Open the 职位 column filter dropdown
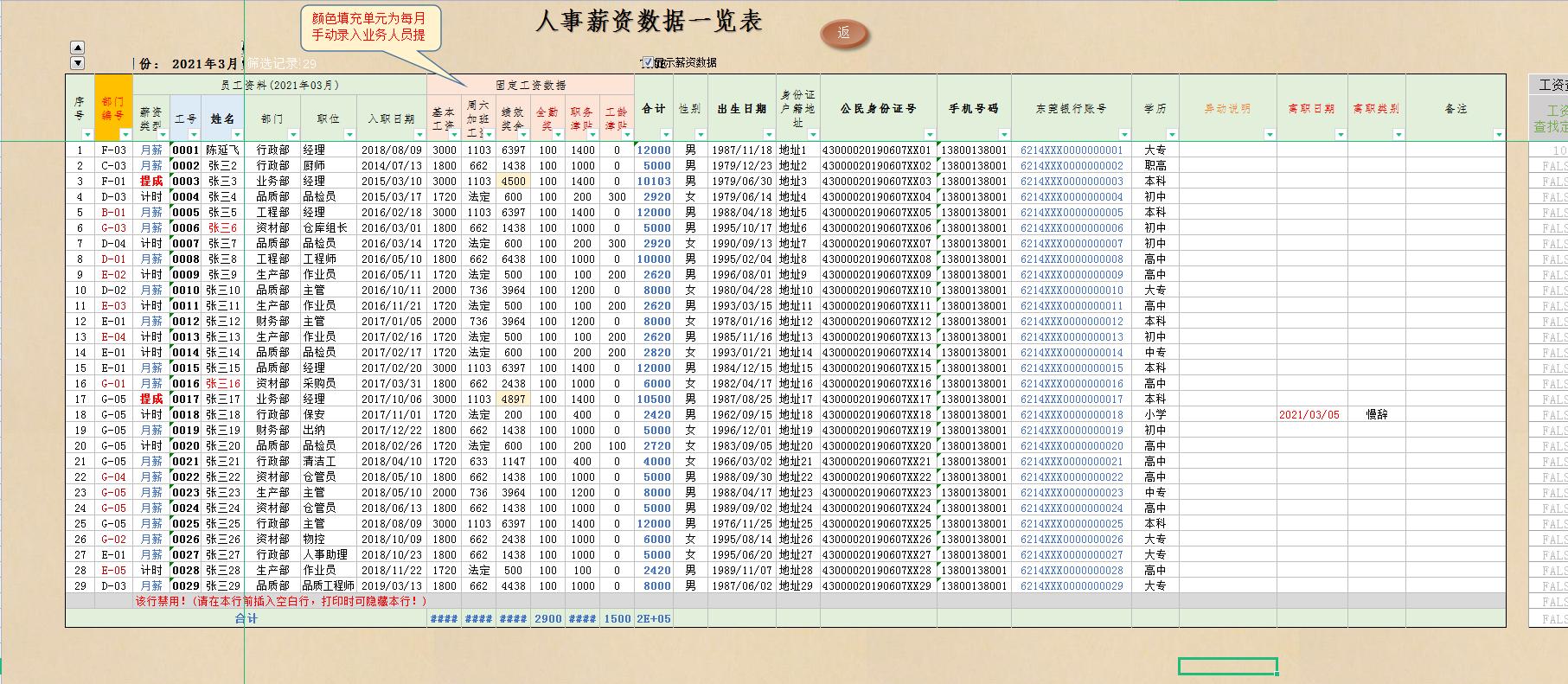 [349, 134]
